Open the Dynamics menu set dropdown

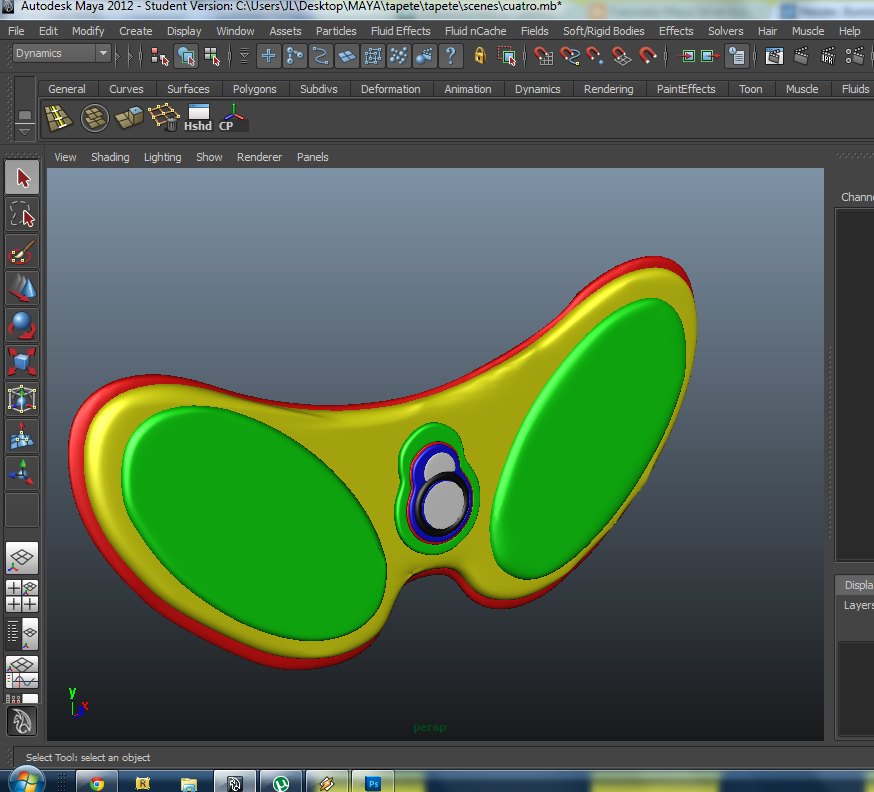pos(61,54)
